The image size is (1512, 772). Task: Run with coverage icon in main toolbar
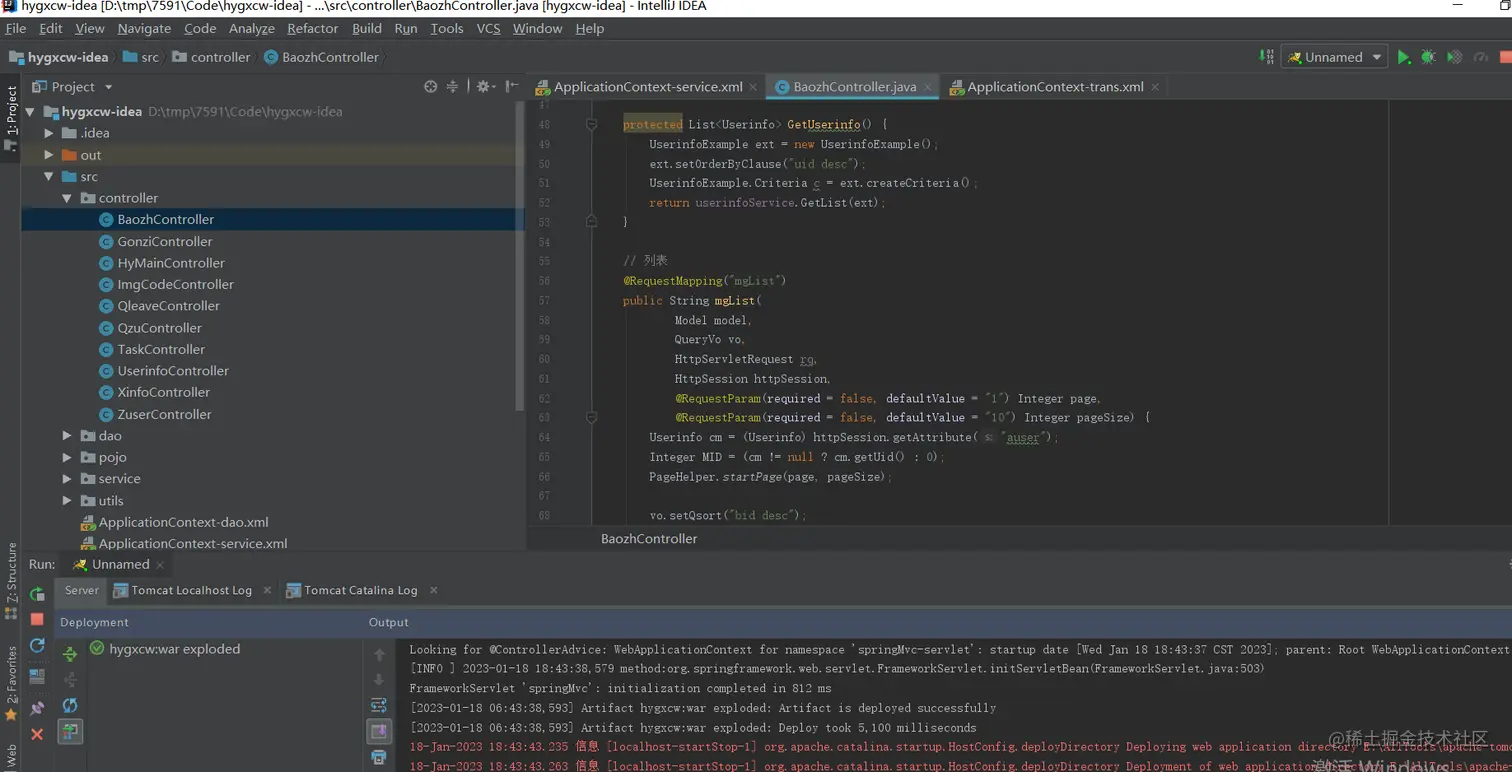(1455, 57)
